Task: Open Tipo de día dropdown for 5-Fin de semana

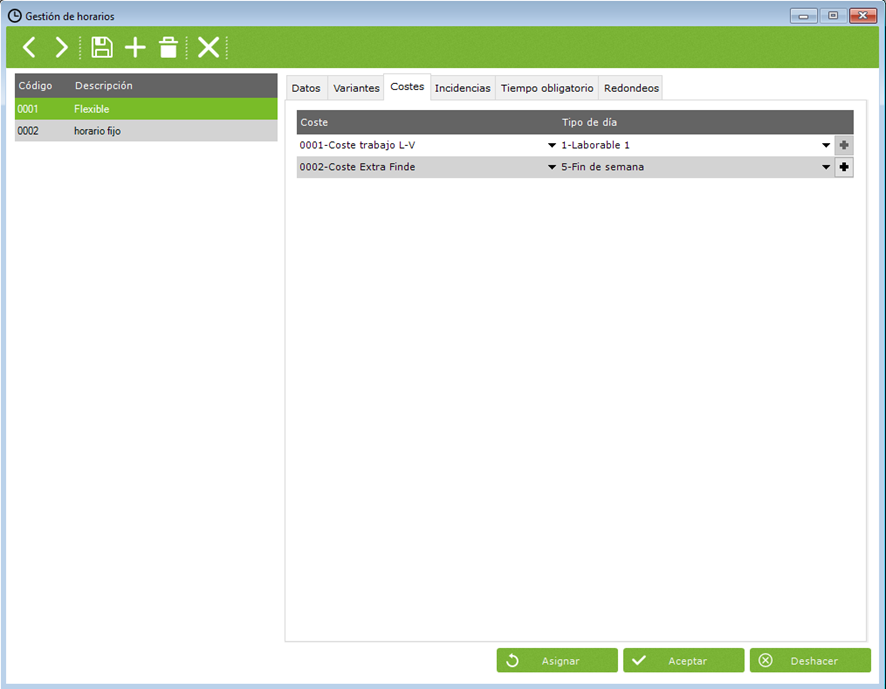Action: (826, 167)
